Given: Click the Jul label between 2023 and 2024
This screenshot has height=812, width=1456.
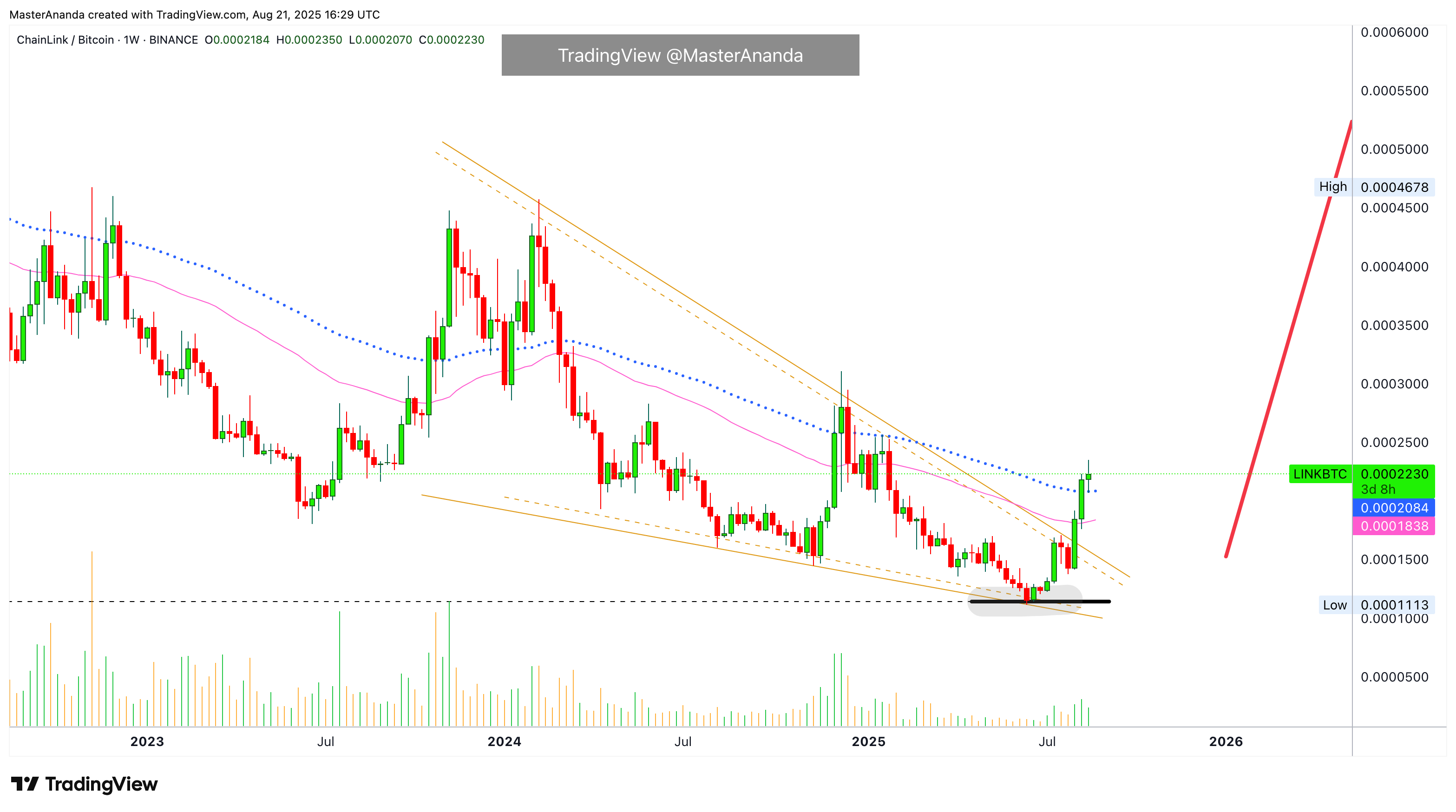Looking at the screenshot, I should (x=326, y=741).
